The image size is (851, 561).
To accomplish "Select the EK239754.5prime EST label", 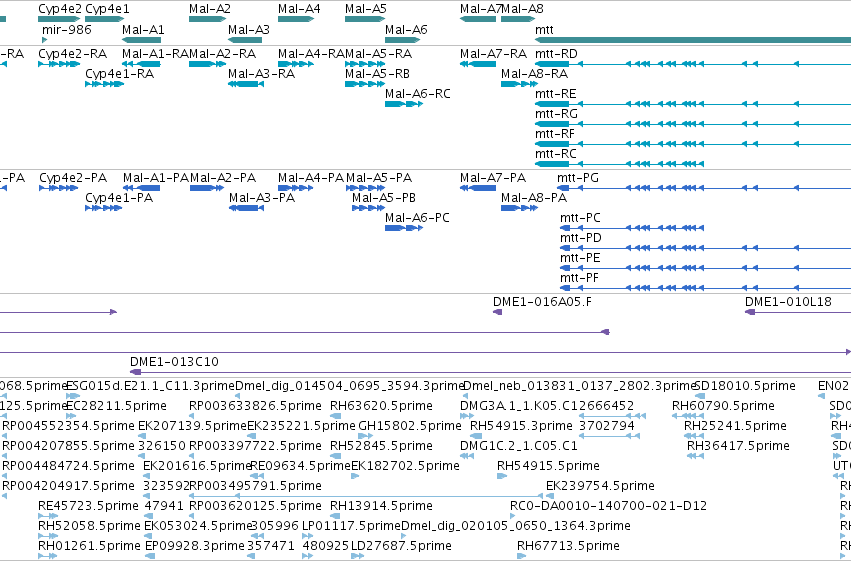I will click(x=600, y=486).
